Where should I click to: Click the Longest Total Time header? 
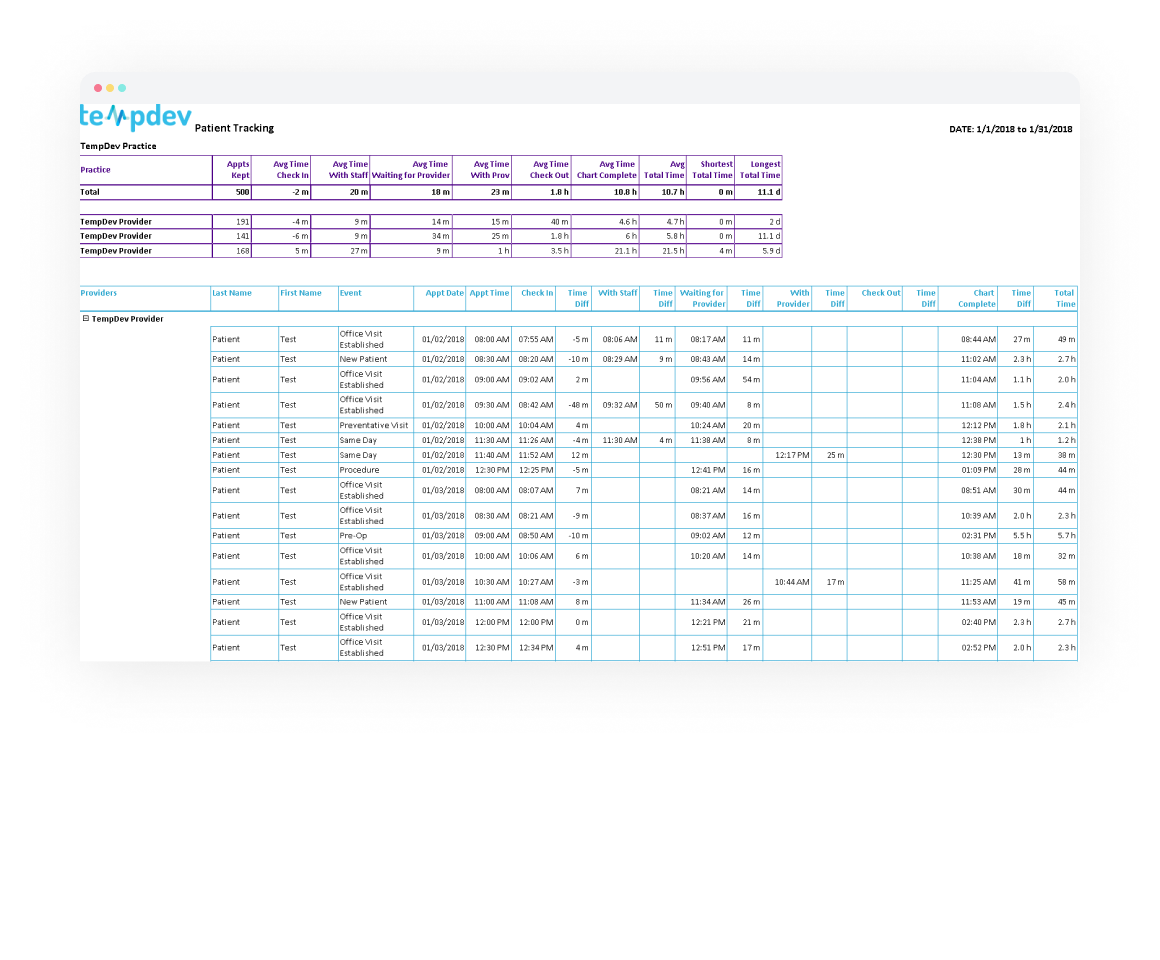click(759, 169)
